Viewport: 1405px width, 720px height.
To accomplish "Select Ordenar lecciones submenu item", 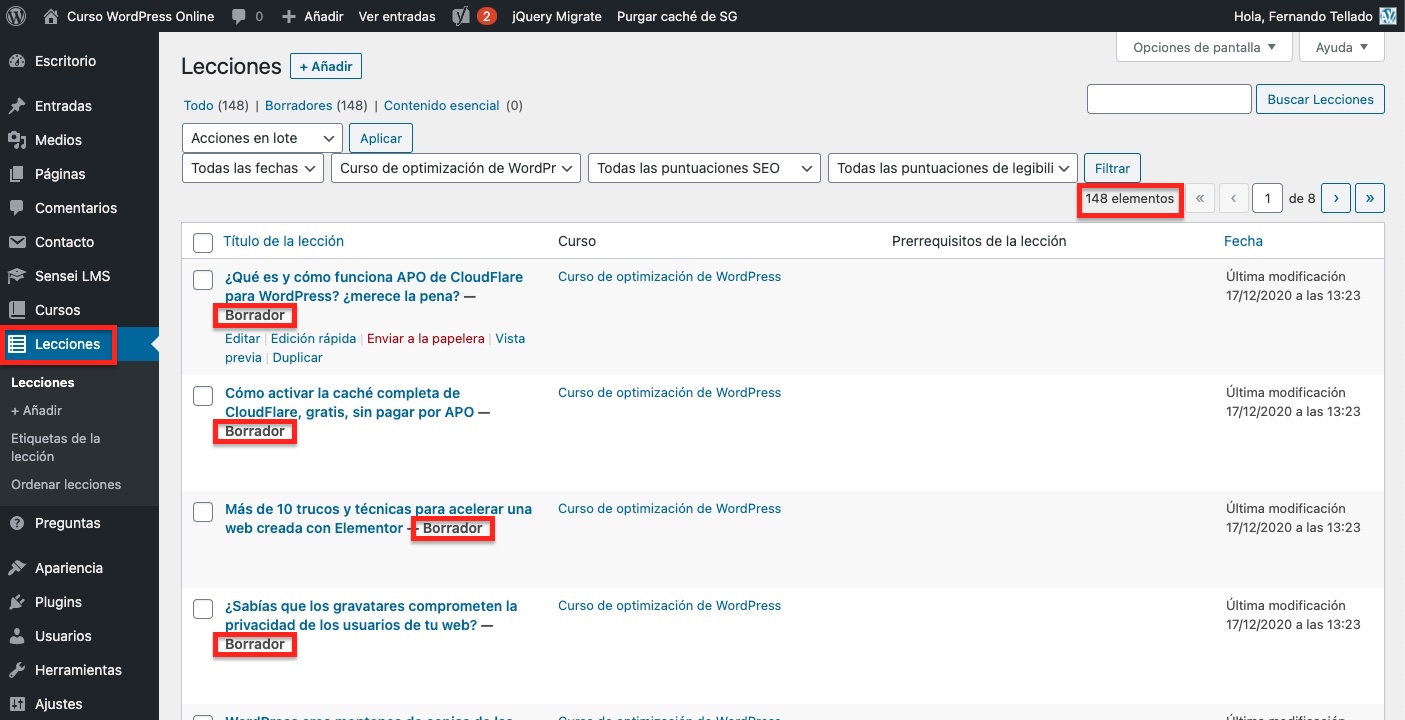I will coord(66,484).
